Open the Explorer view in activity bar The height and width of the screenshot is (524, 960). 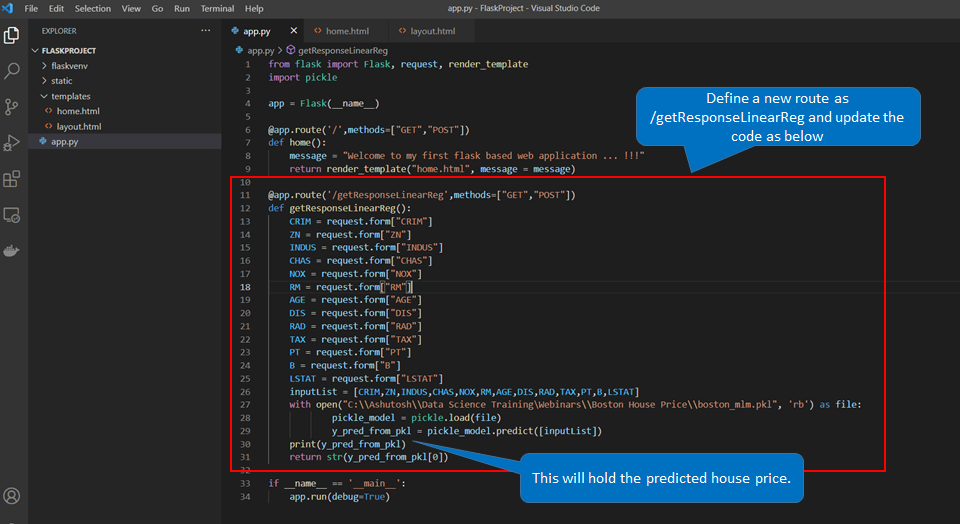coord(12,36)
